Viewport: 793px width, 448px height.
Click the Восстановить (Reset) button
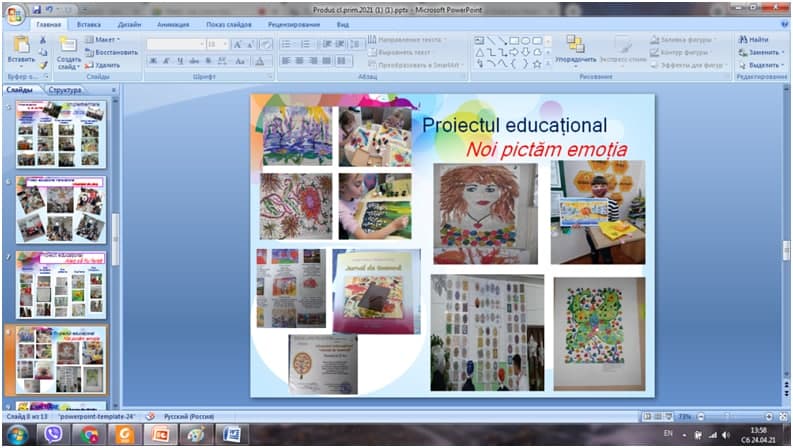[112, 52]
